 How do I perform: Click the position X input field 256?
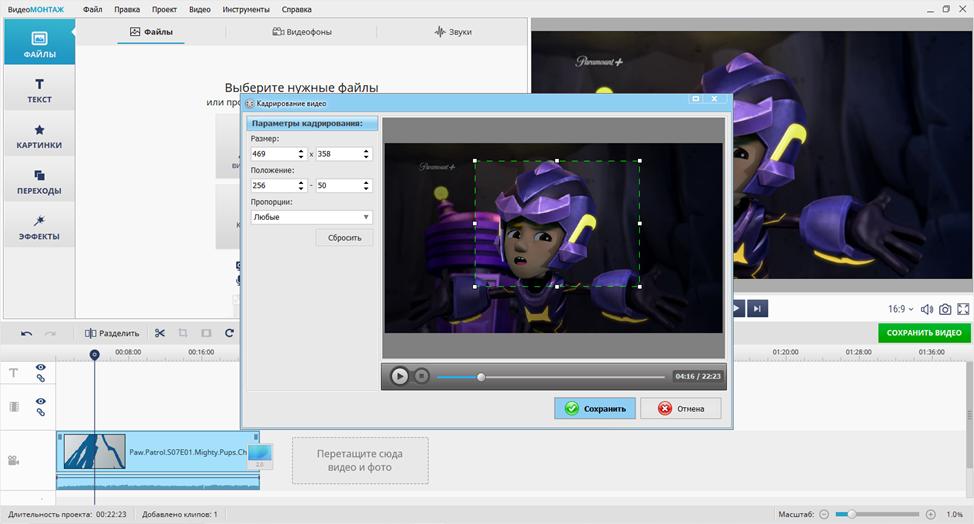pyautogui.click(x=274, y=186)
